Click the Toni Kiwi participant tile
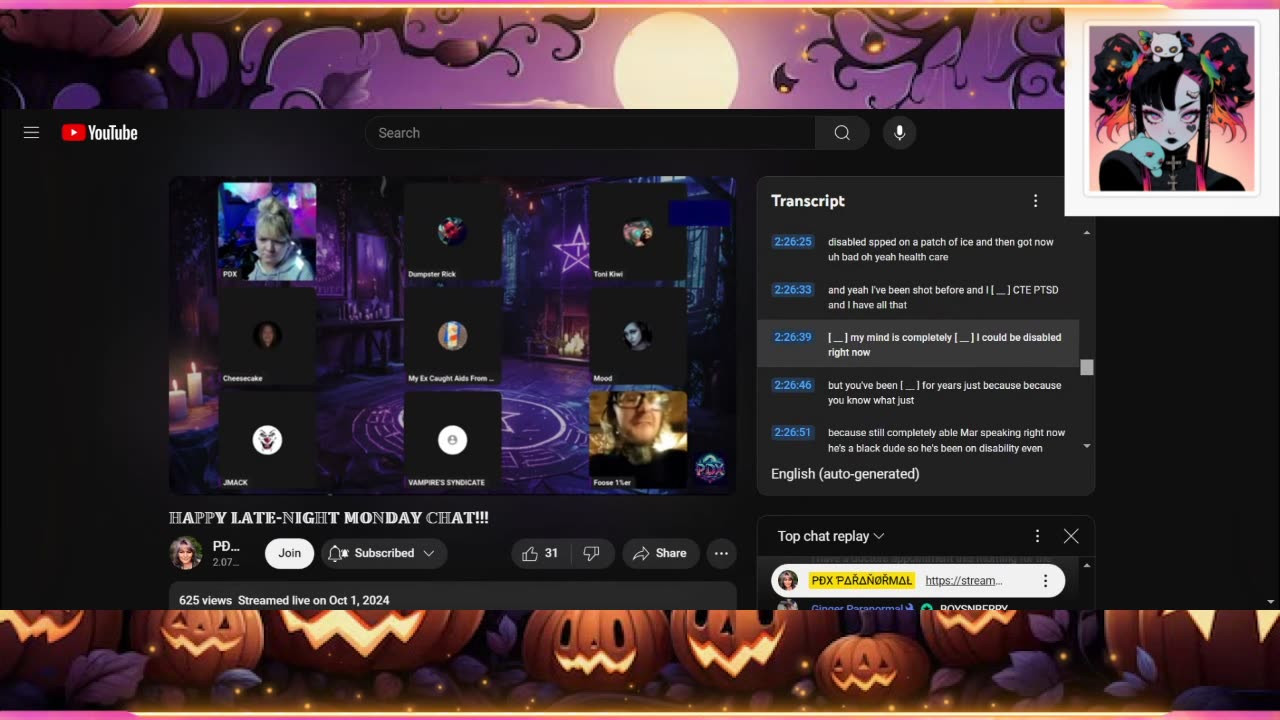Image resolution: width=1280 pixels, height=720 pixels. [x=637, y=231]
